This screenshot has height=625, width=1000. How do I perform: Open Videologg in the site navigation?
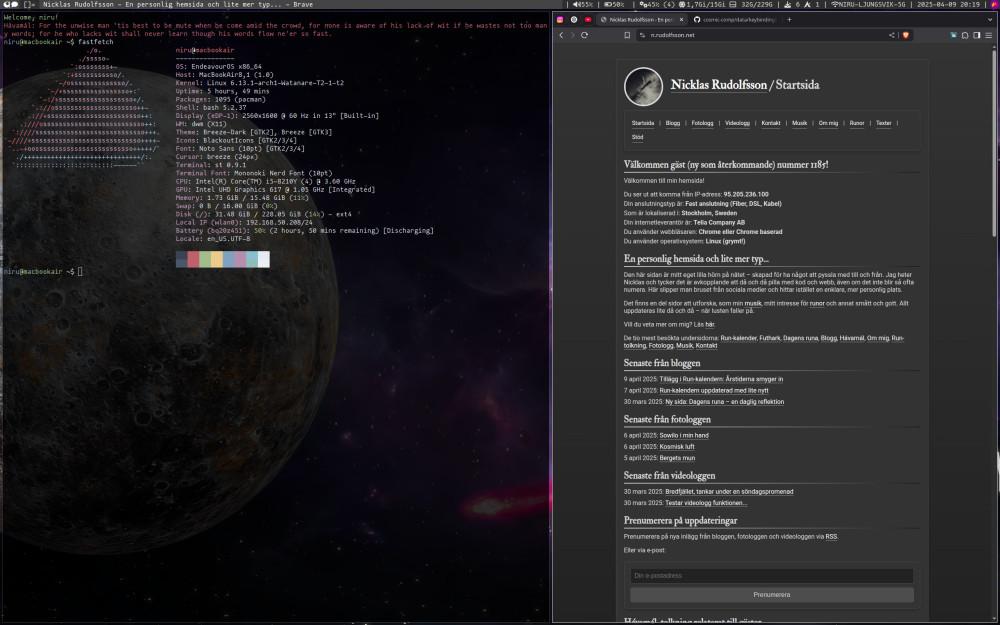pyautogui.click(x=737, y=123)
